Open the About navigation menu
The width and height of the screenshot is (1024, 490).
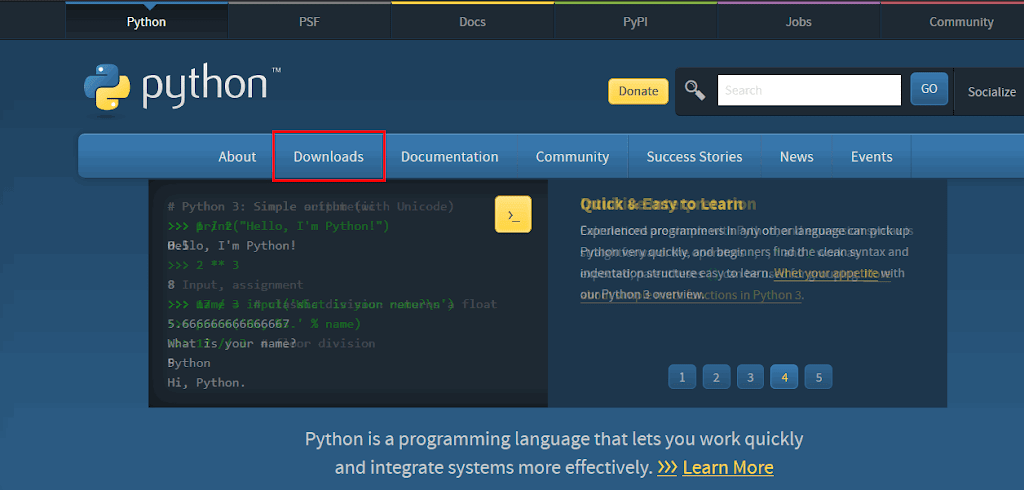click(237, 157)
